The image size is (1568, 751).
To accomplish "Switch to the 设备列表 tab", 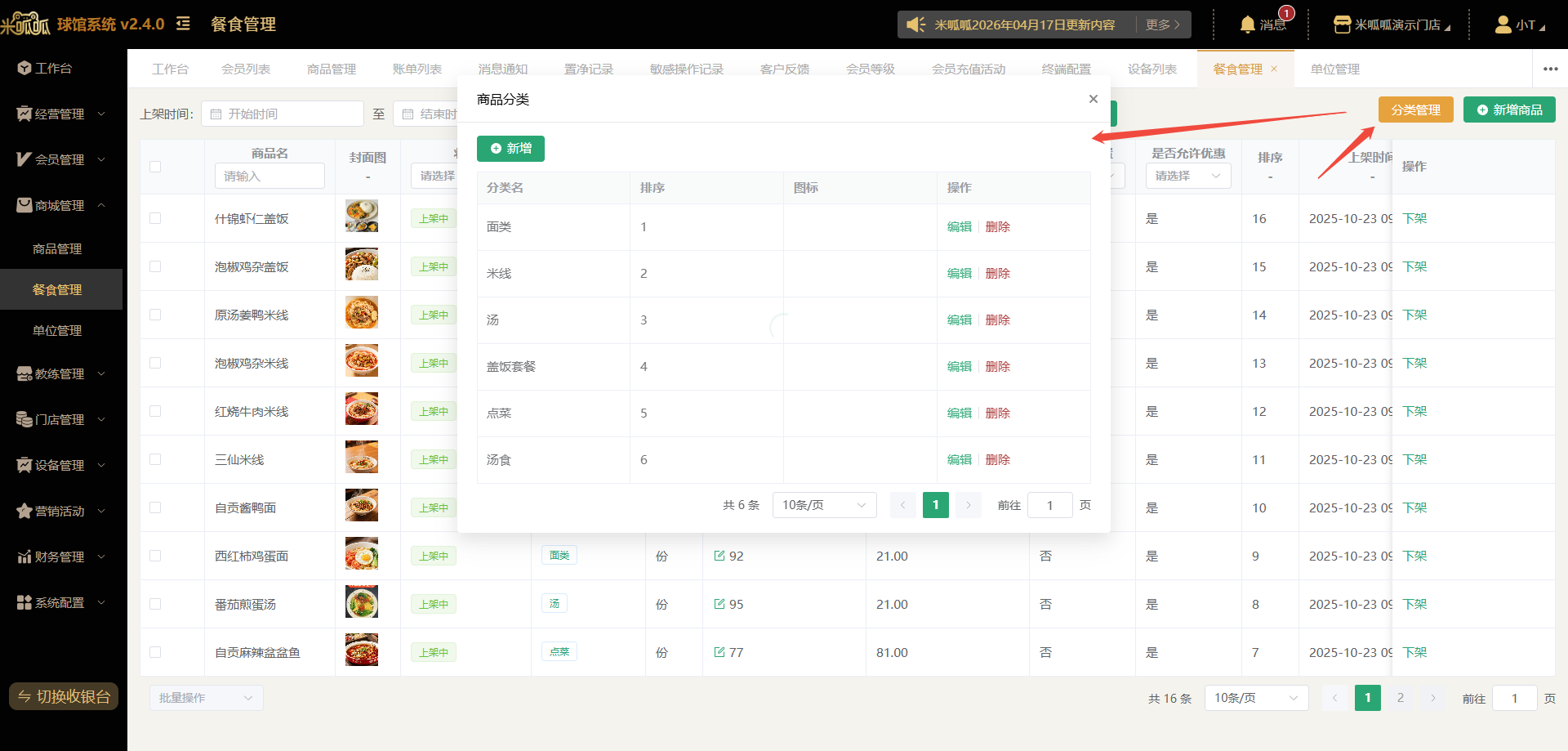I will coord(1152,69).
